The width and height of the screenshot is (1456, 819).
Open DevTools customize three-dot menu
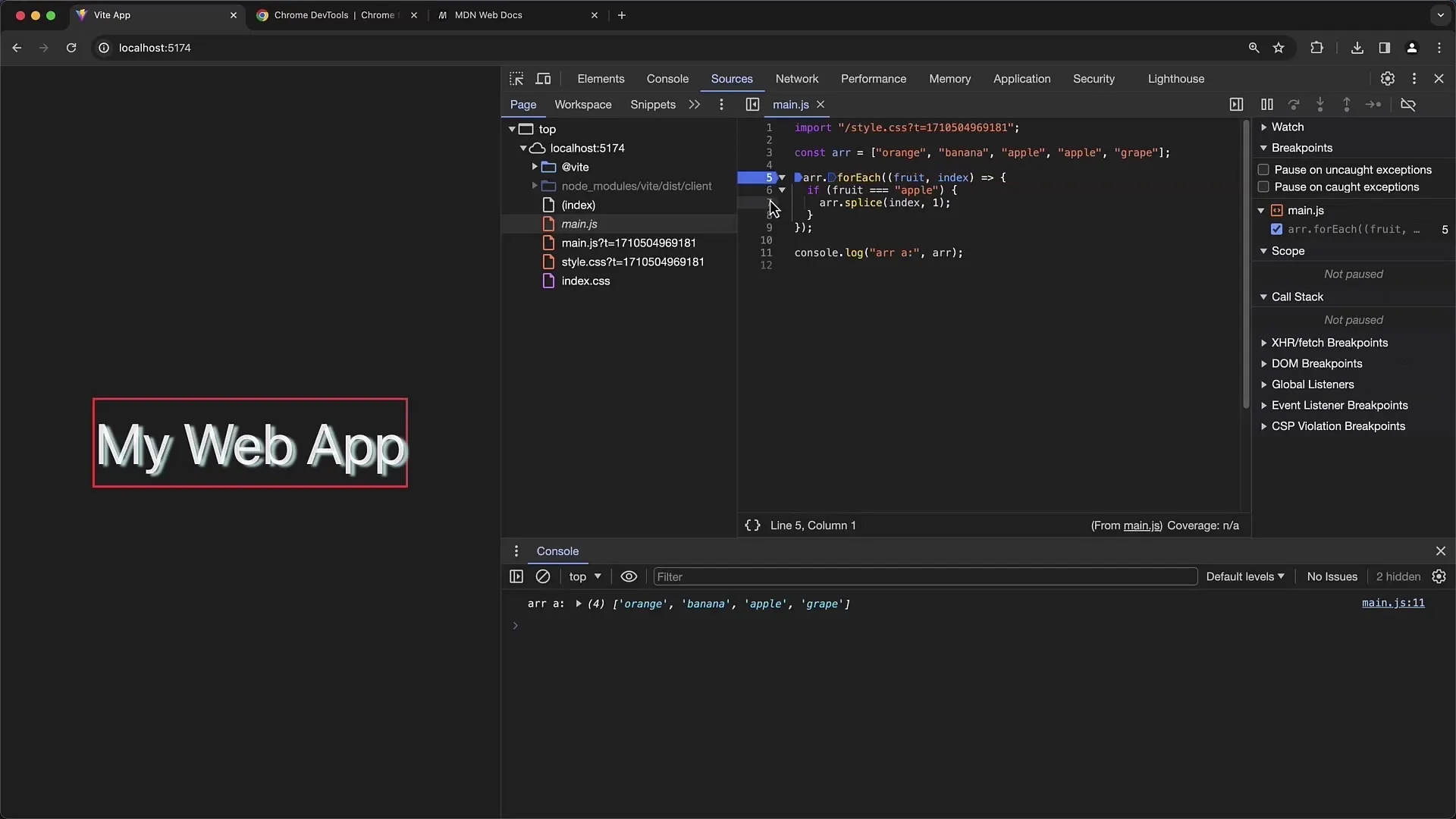[1414, 79]
